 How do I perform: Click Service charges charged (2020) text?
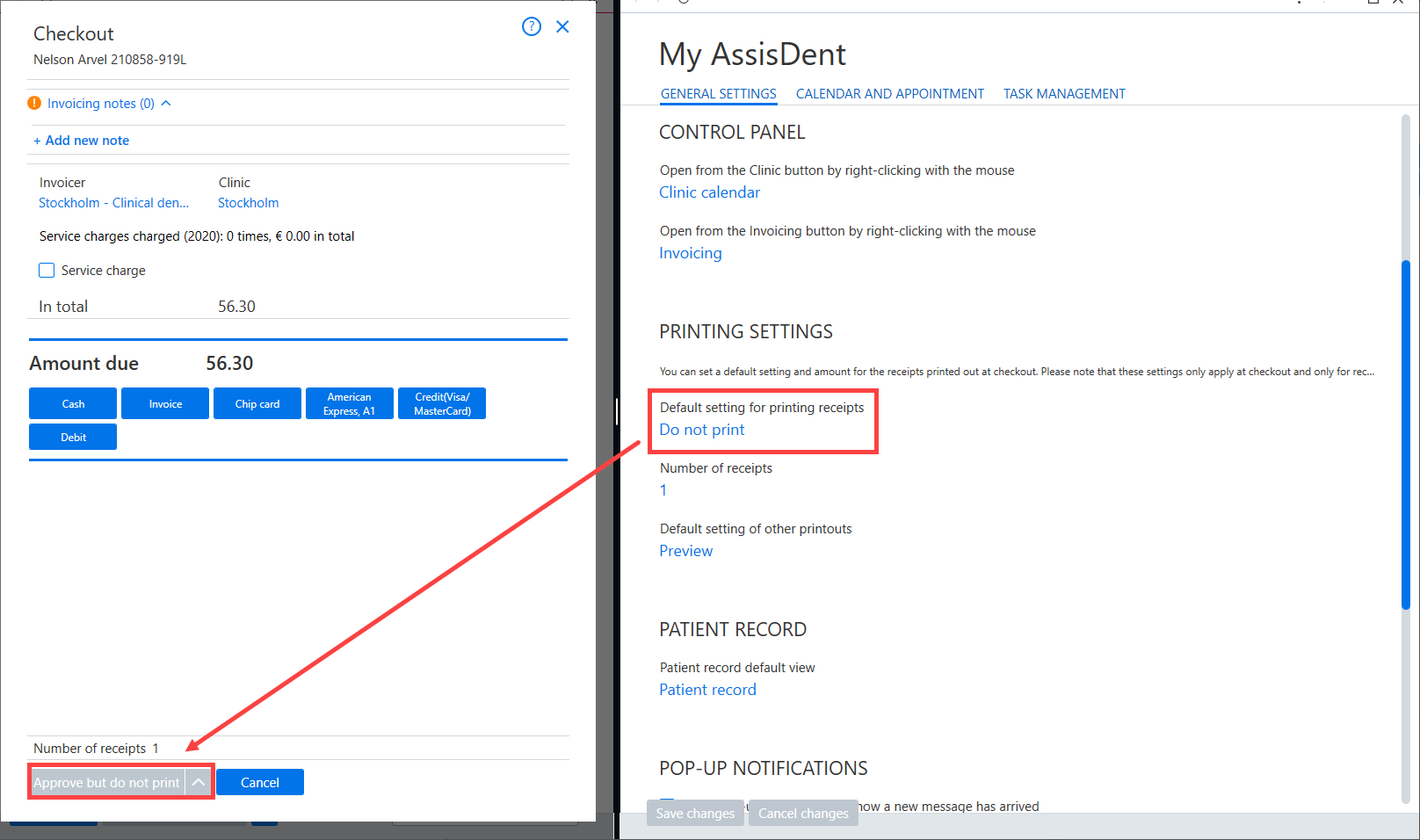point(197,236)
